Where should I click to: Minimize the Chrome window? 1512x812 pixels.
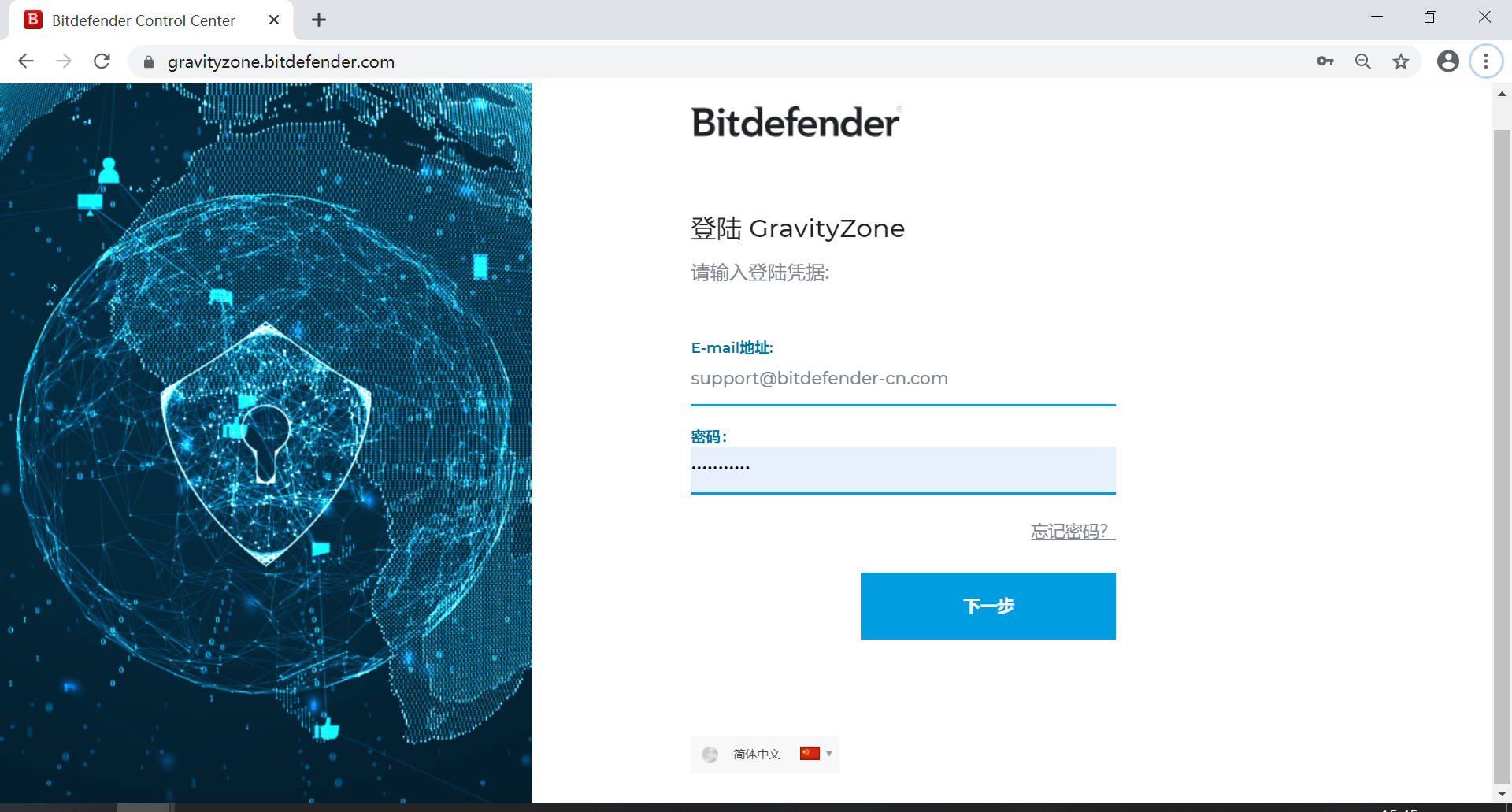click(1377, 17)
